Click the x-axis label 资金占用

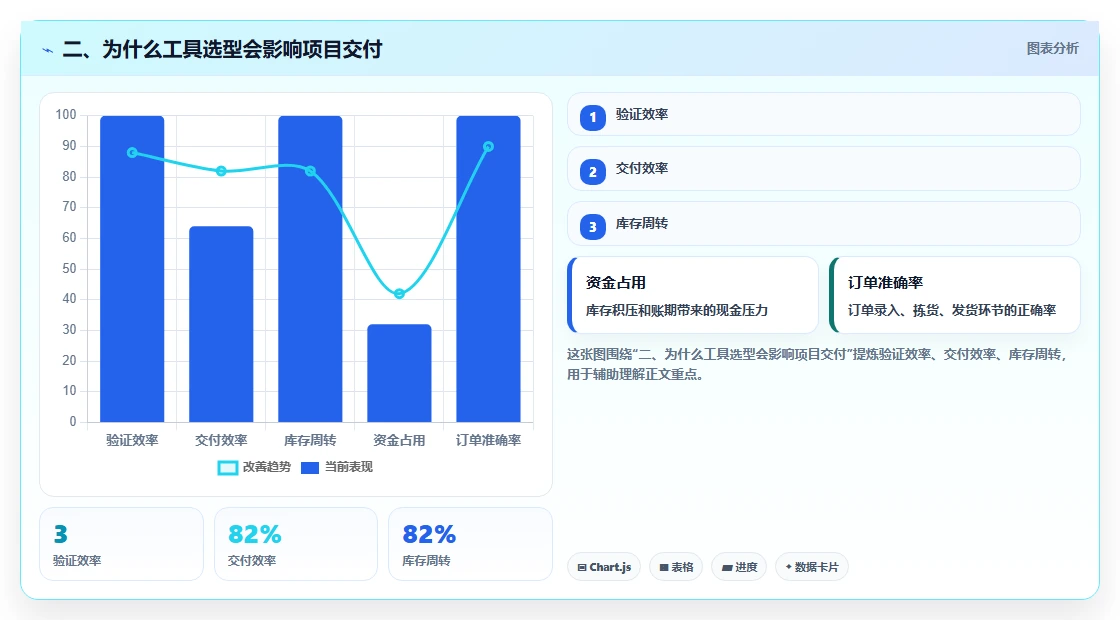click(399, 440)
